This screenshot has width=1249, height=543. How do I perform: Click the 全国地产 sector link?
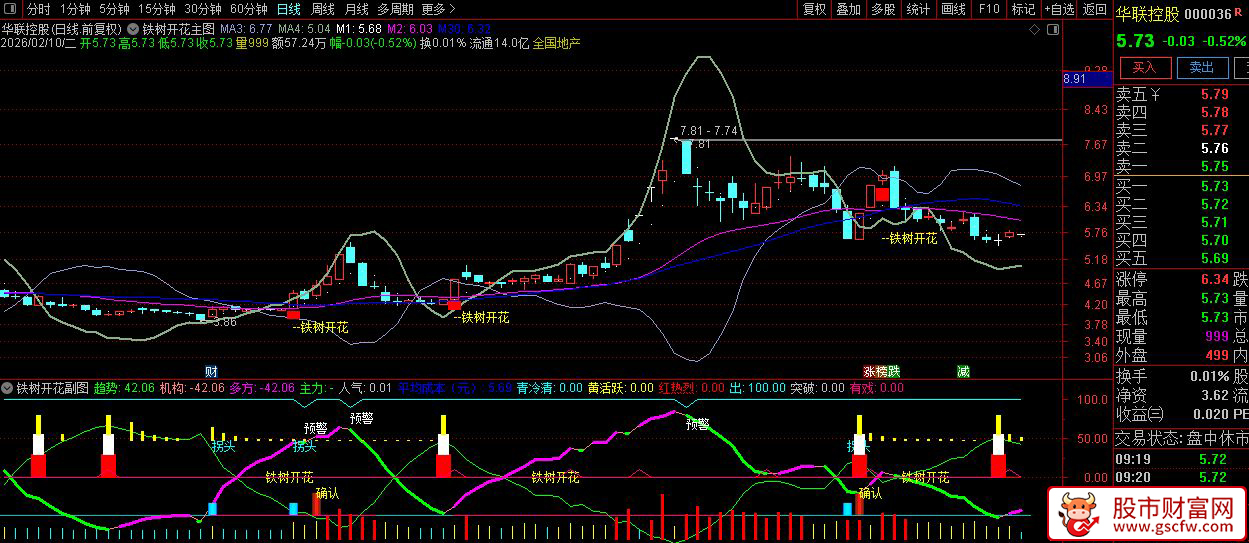557,44
